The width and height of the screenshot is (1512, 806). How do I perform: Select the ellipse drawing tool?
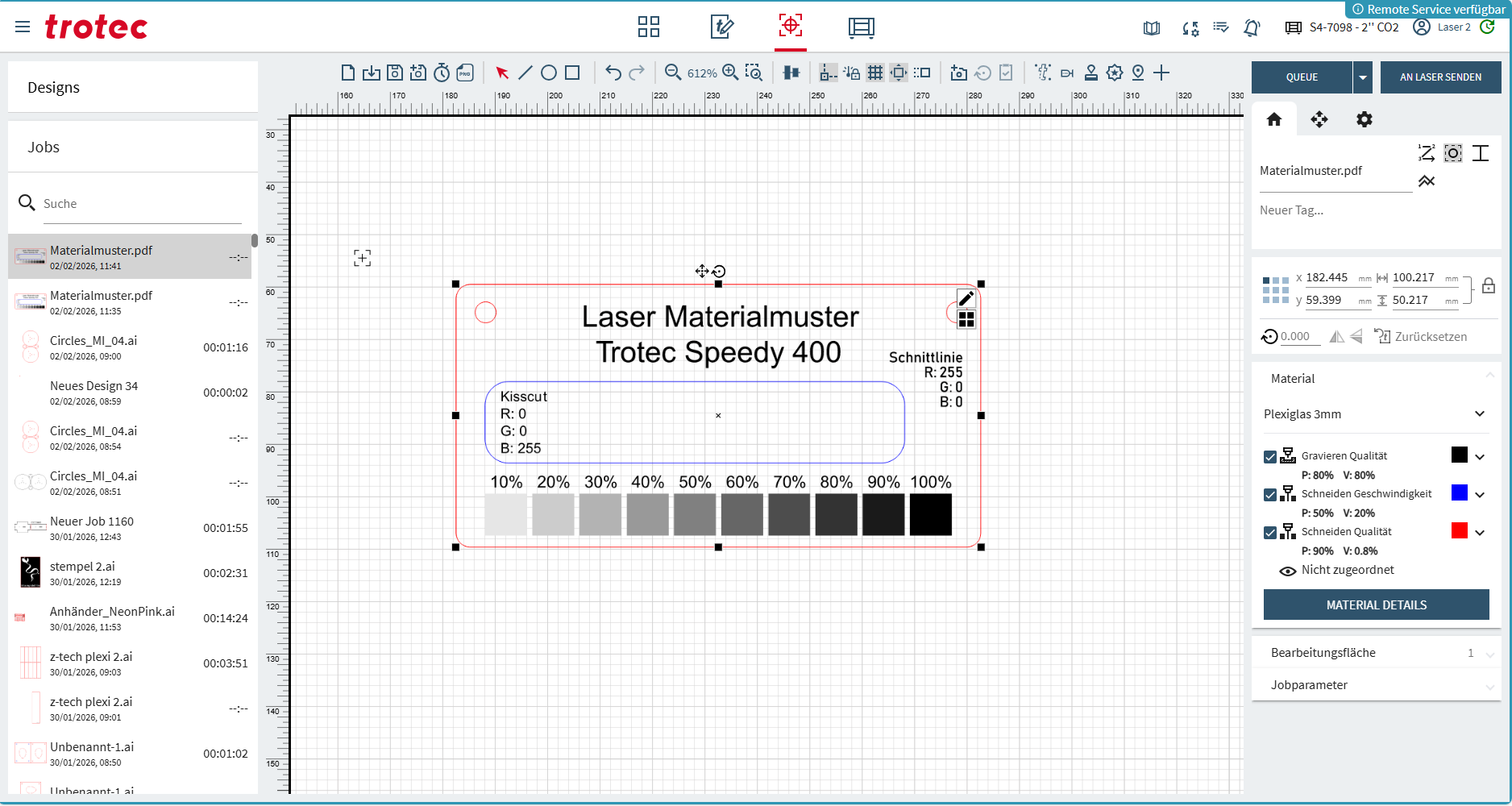[549, 73]
